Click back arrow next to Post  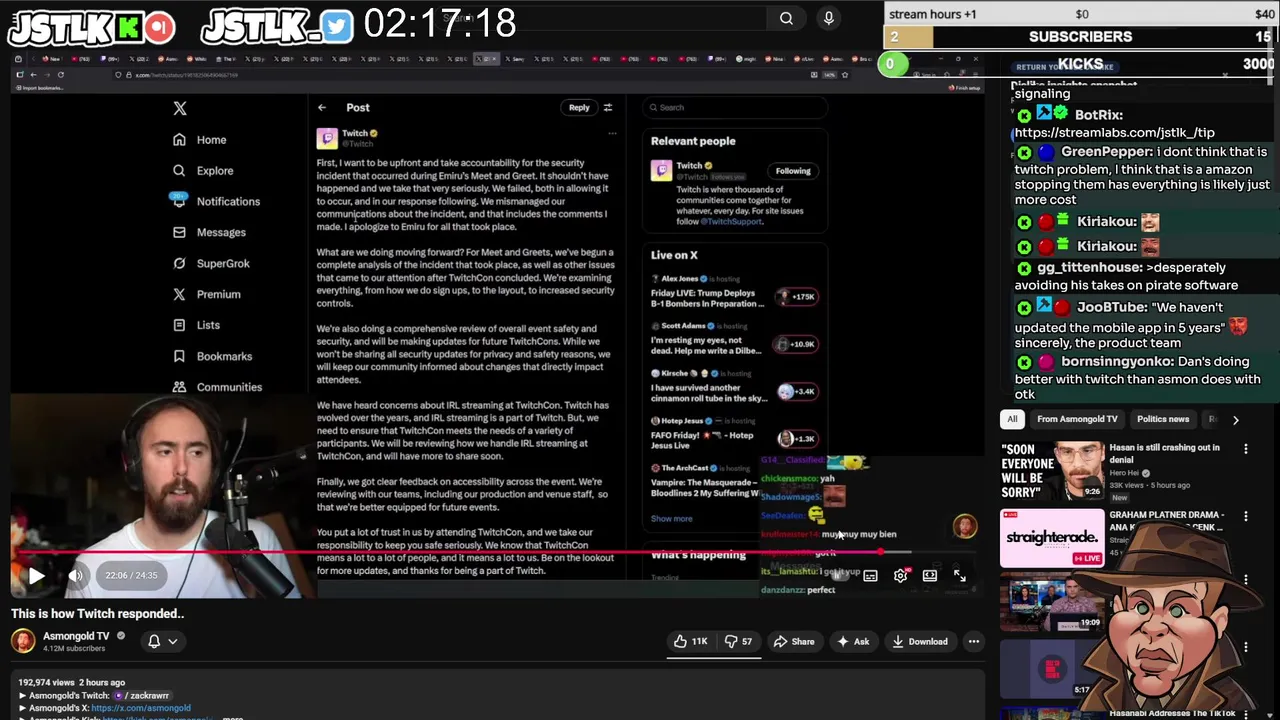point(322,107)
